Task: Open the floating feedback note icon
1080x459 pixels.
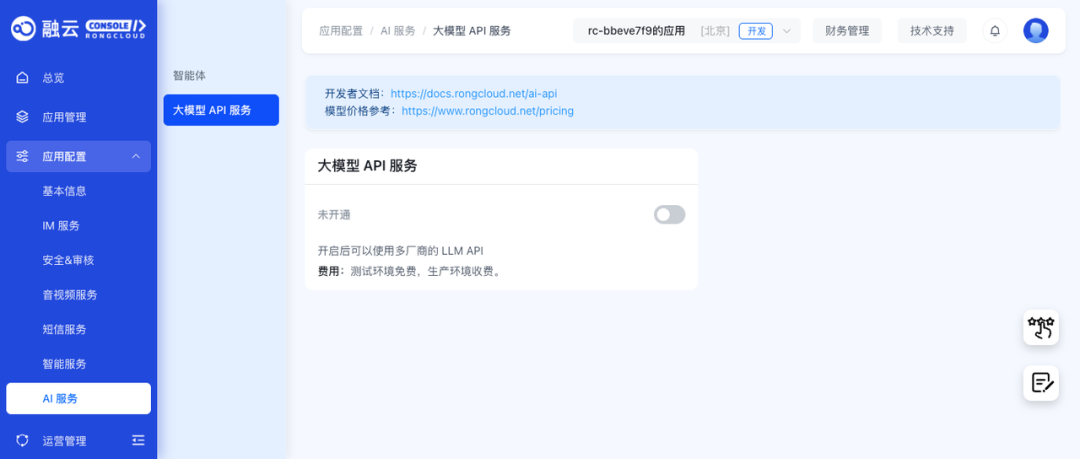Action: coord(1041,382)
